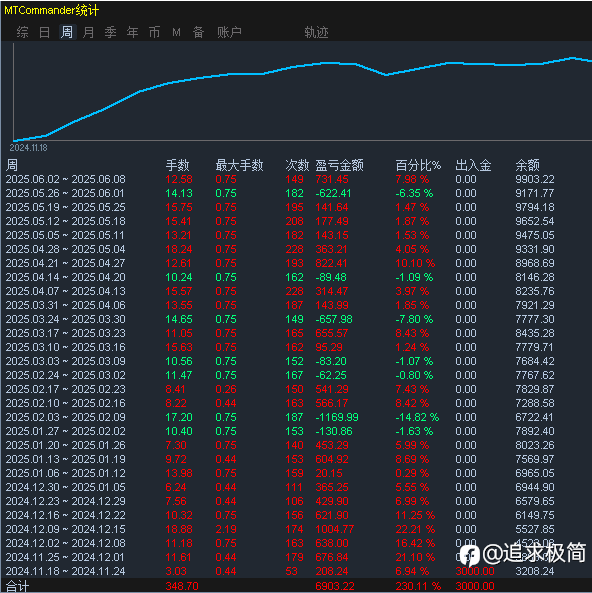Open the 币 currency tab
This screenshot has width=592, height=593.
(x=154, y=32)
